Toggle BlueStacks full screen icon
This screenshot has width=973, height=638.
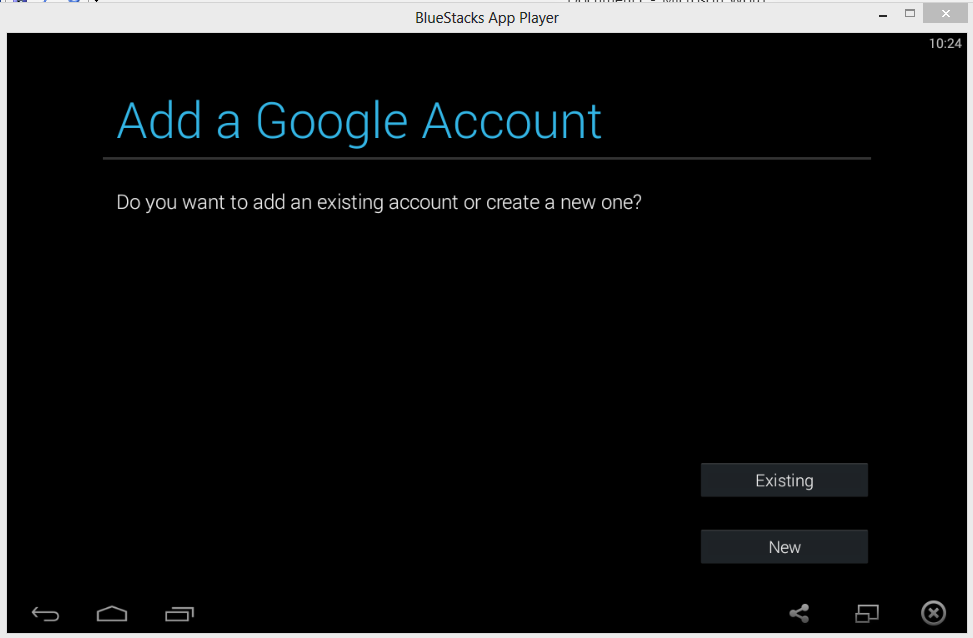coord(867,613)
